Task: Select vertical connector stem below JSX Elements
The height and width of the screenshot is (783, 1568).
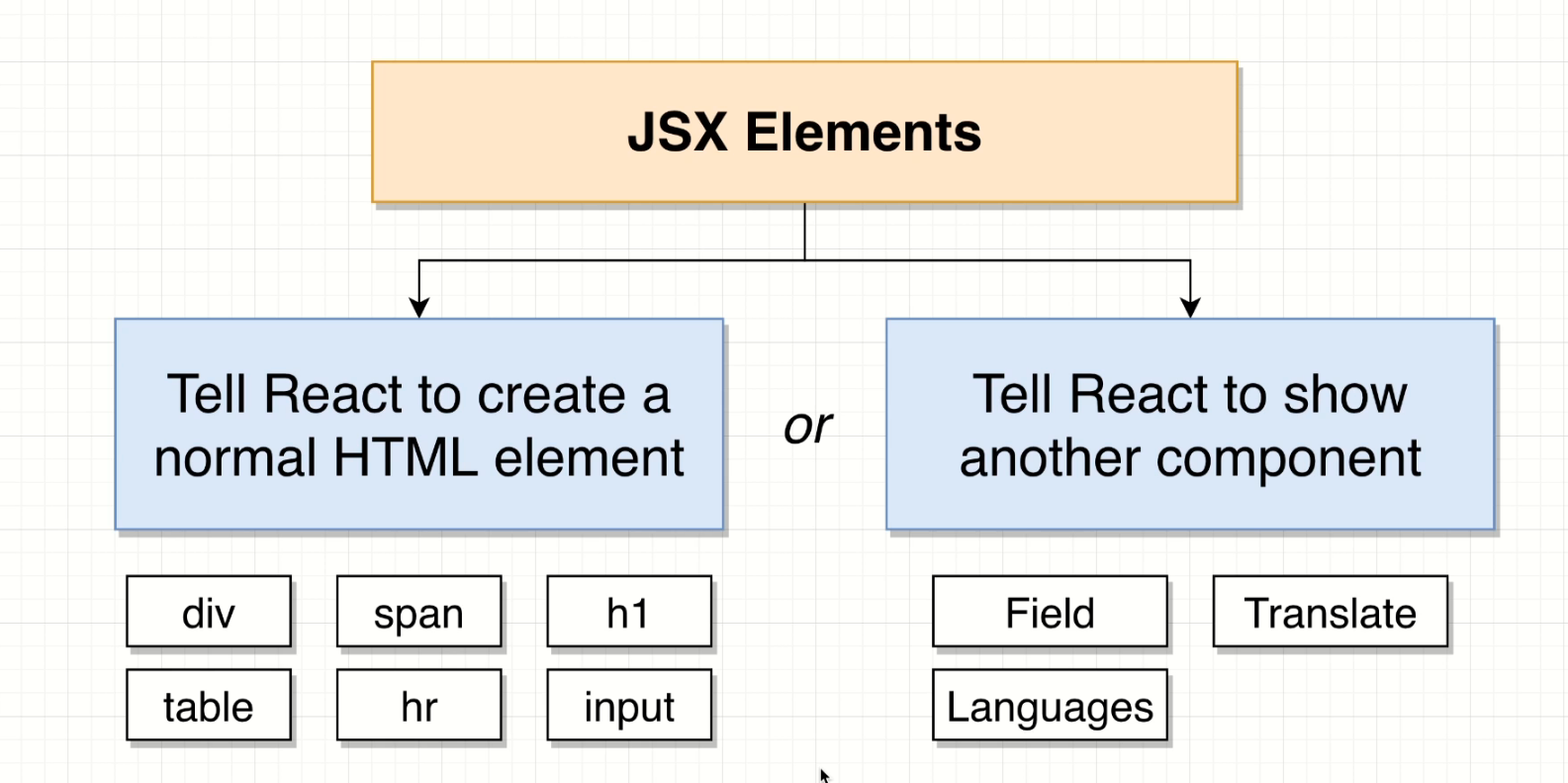Action: click(804, 232)
